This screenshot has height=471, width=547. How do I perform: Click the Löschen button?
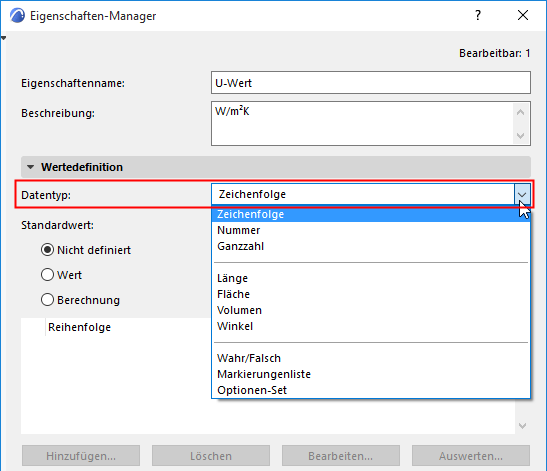211,456
